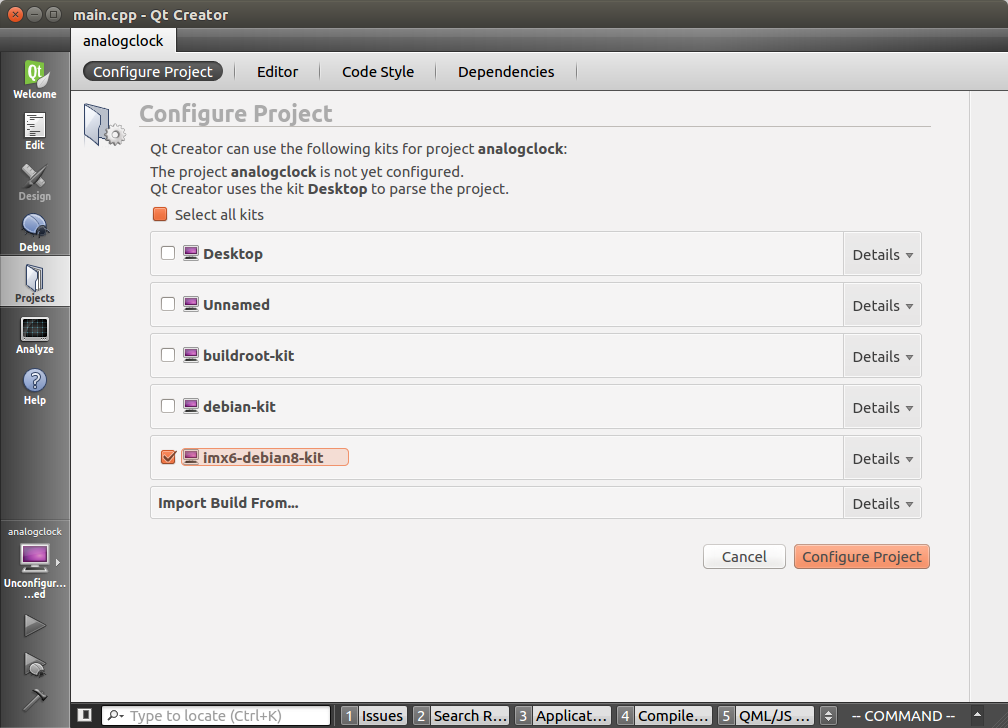Click the green Run button
This screenshot has height=728, width=1008.
click(35, 626)
